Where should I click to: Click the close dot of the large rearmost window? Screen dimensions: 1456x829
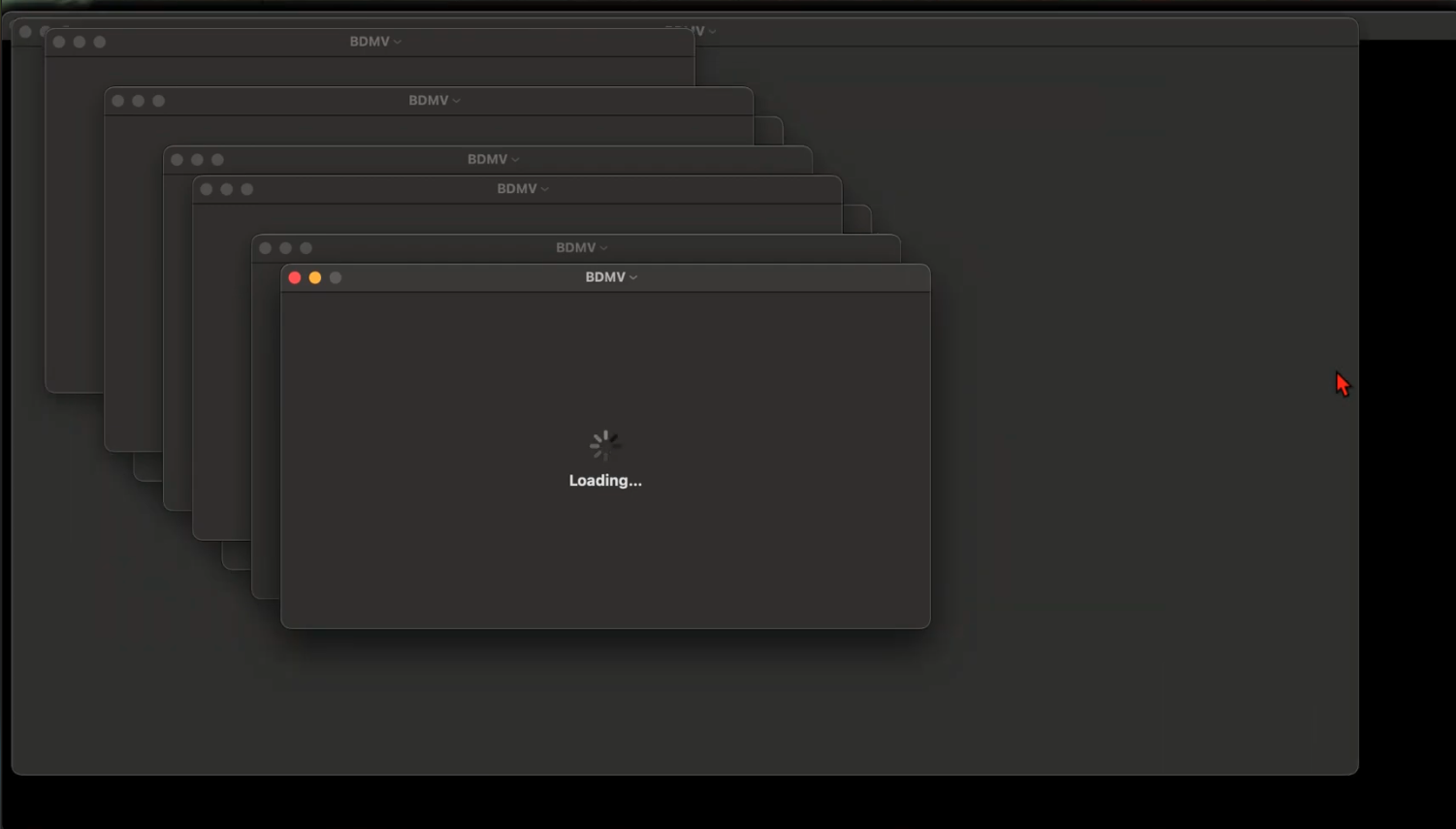[25, 32]
